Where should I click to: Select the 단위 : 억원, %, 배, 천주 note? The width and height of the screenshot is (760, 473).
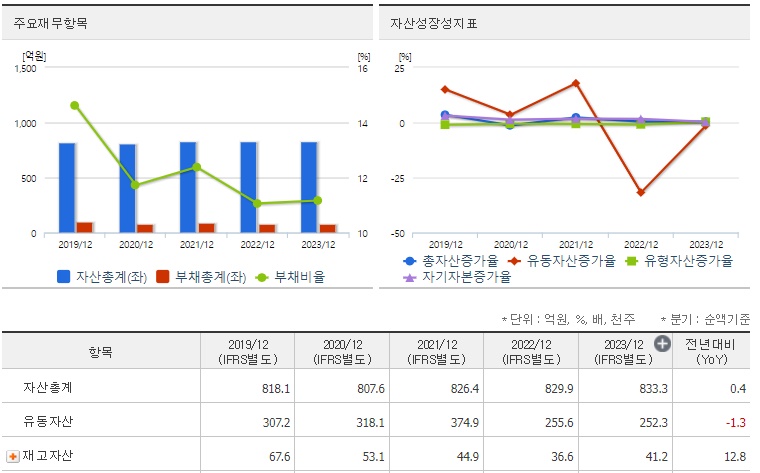[569, 319]
